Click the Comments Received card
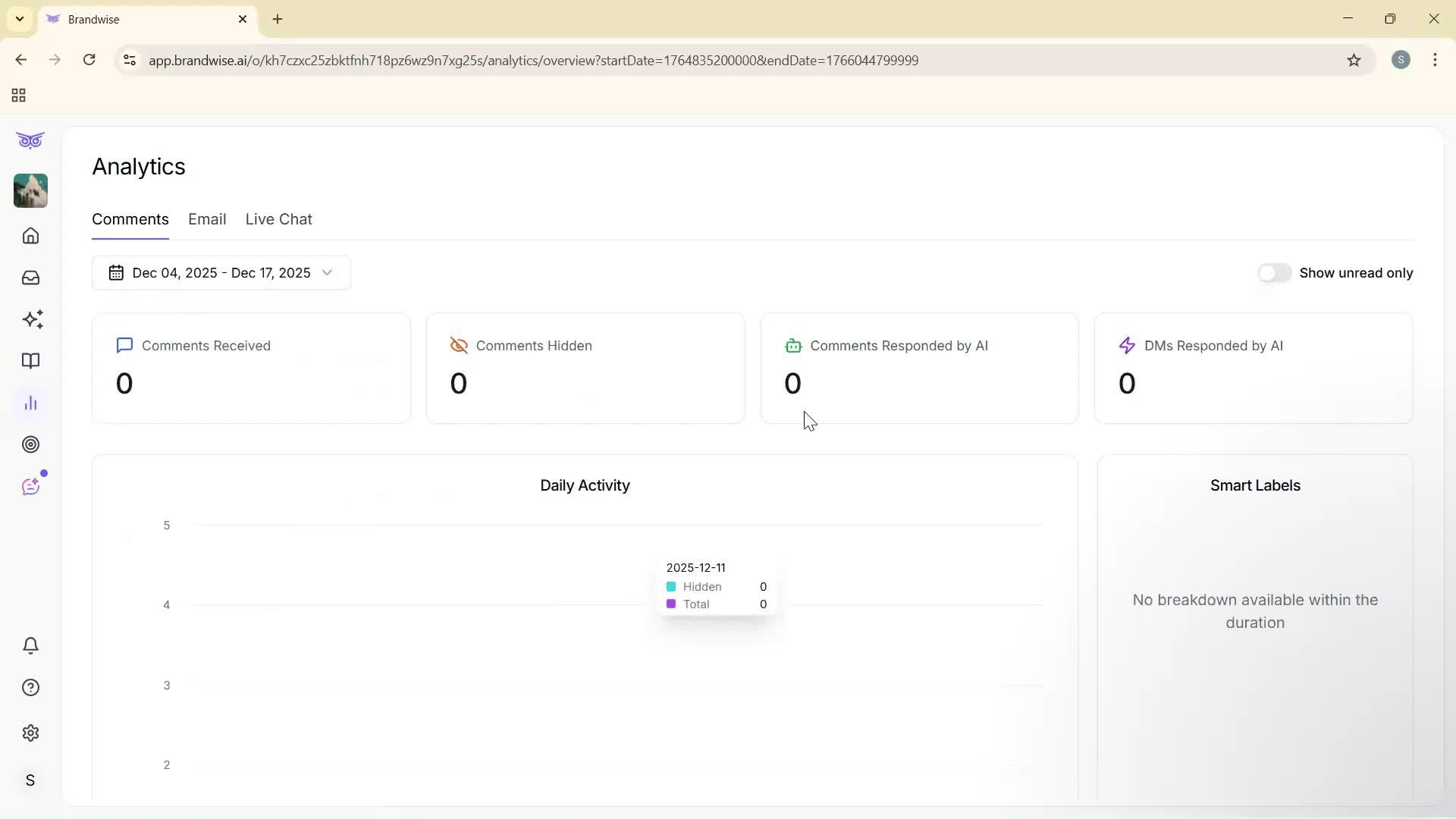 point(251,369)
